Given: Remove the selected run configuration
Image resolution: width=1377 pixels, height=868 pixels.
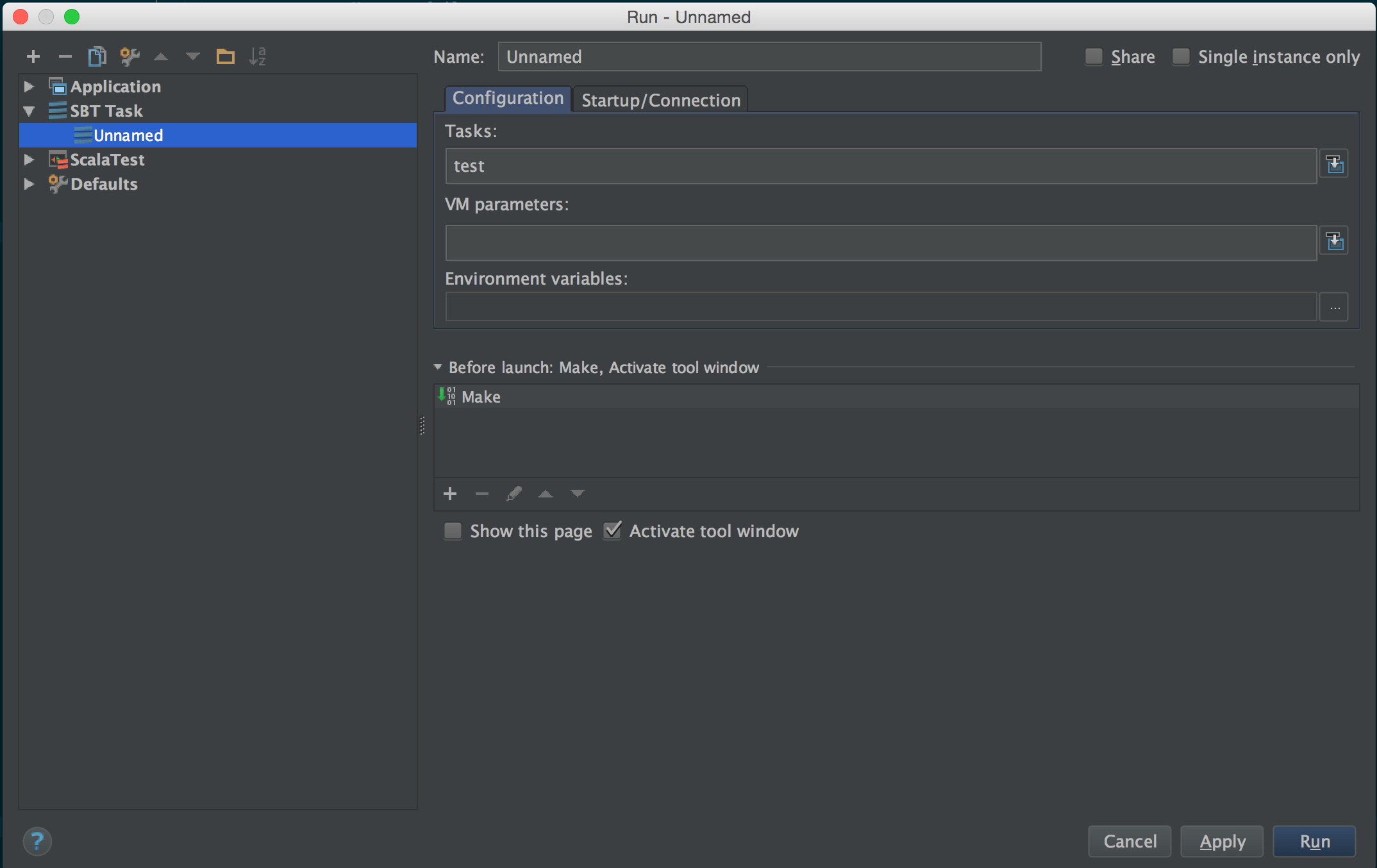Looking at the screenshot, I should pyautogui.click(x=65, y=57).
